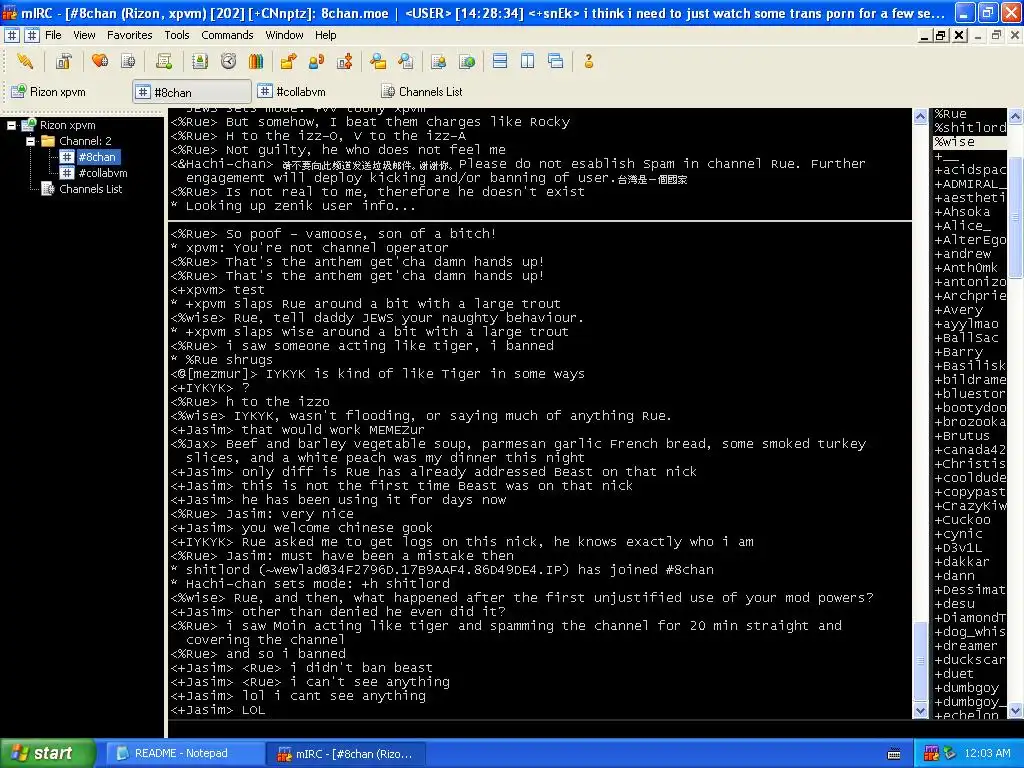
Task: Select %wise in the nickname list
Action: coord(970,142)
